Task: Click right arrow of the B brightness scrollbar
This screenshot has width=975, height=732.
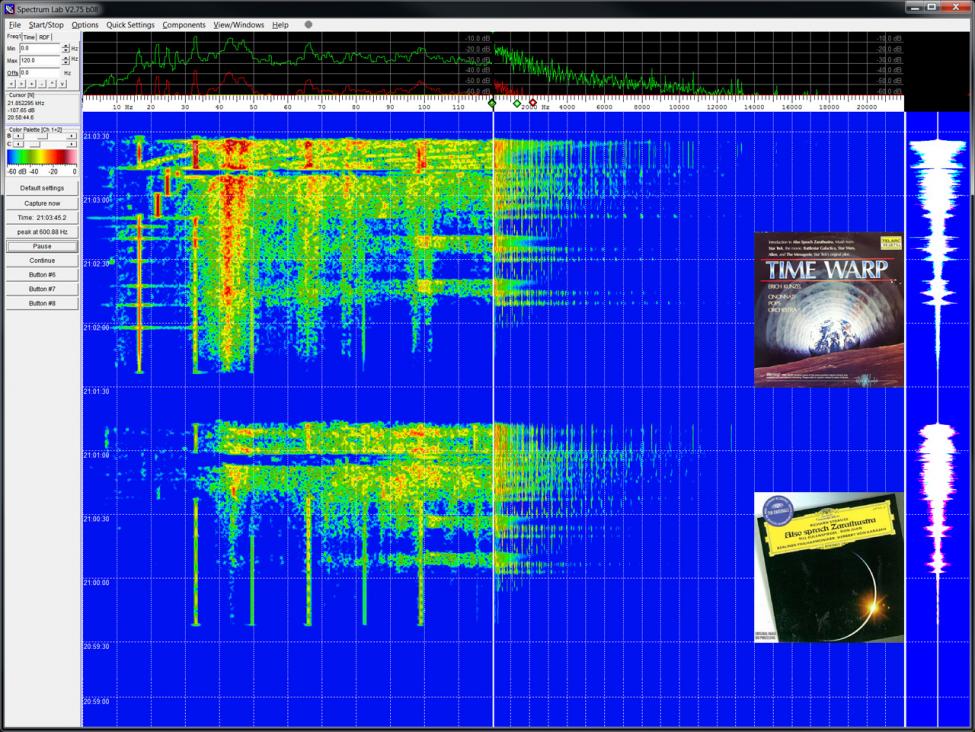Action: 72,135
